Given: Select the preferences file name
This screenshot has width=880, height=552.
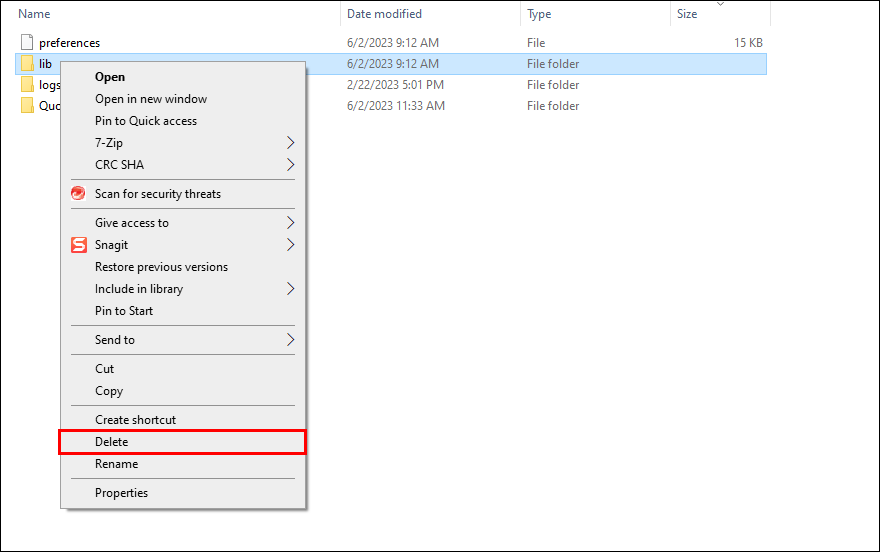Looking at the screenshot, I should coord(70,43).
